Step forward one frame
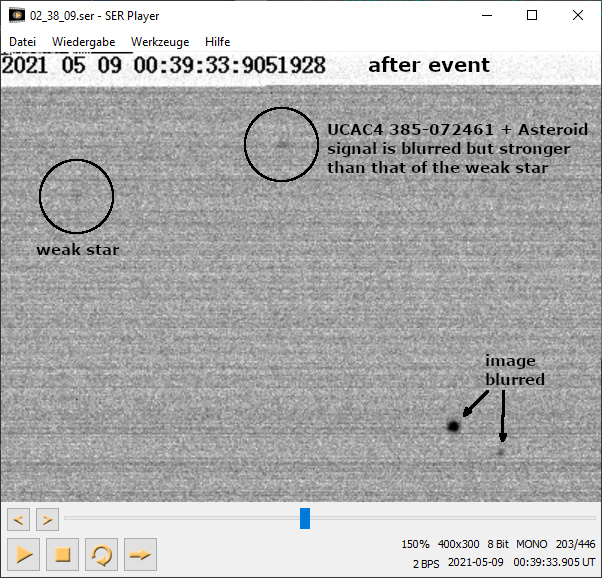 (x=47, y=519)
